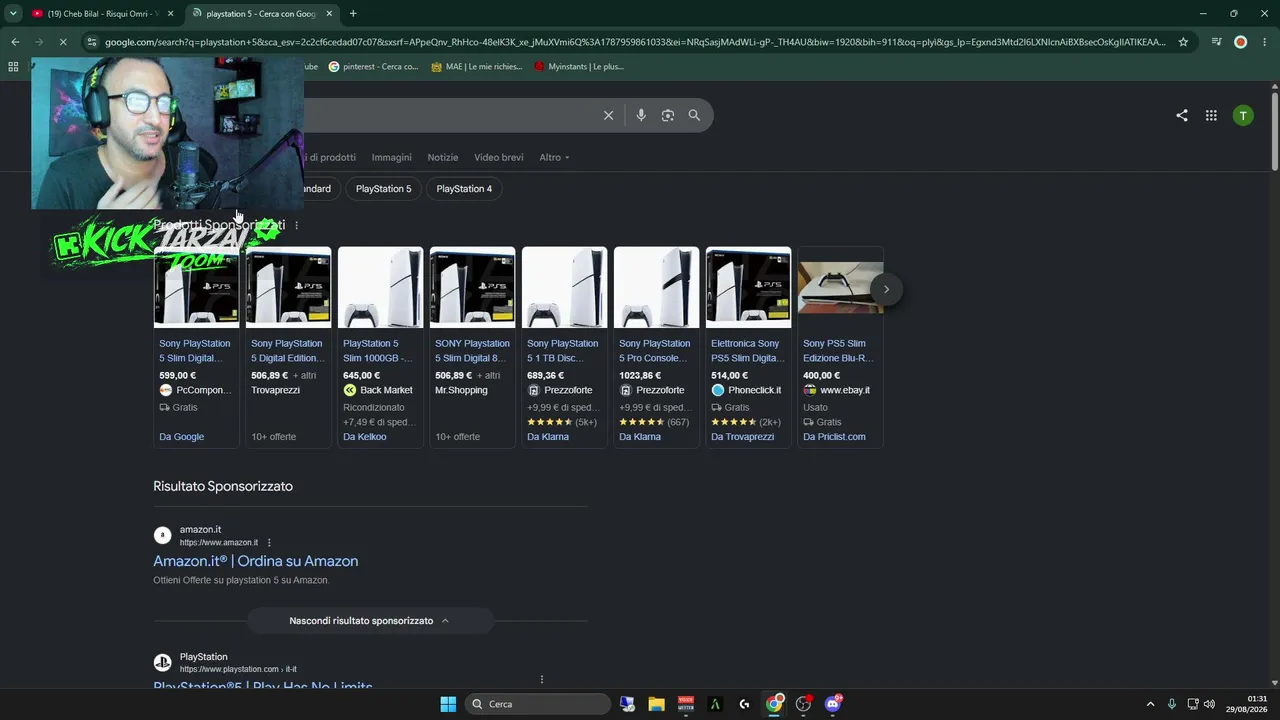
Task: View site information for google.com
Action: click(x=92, y=42)
